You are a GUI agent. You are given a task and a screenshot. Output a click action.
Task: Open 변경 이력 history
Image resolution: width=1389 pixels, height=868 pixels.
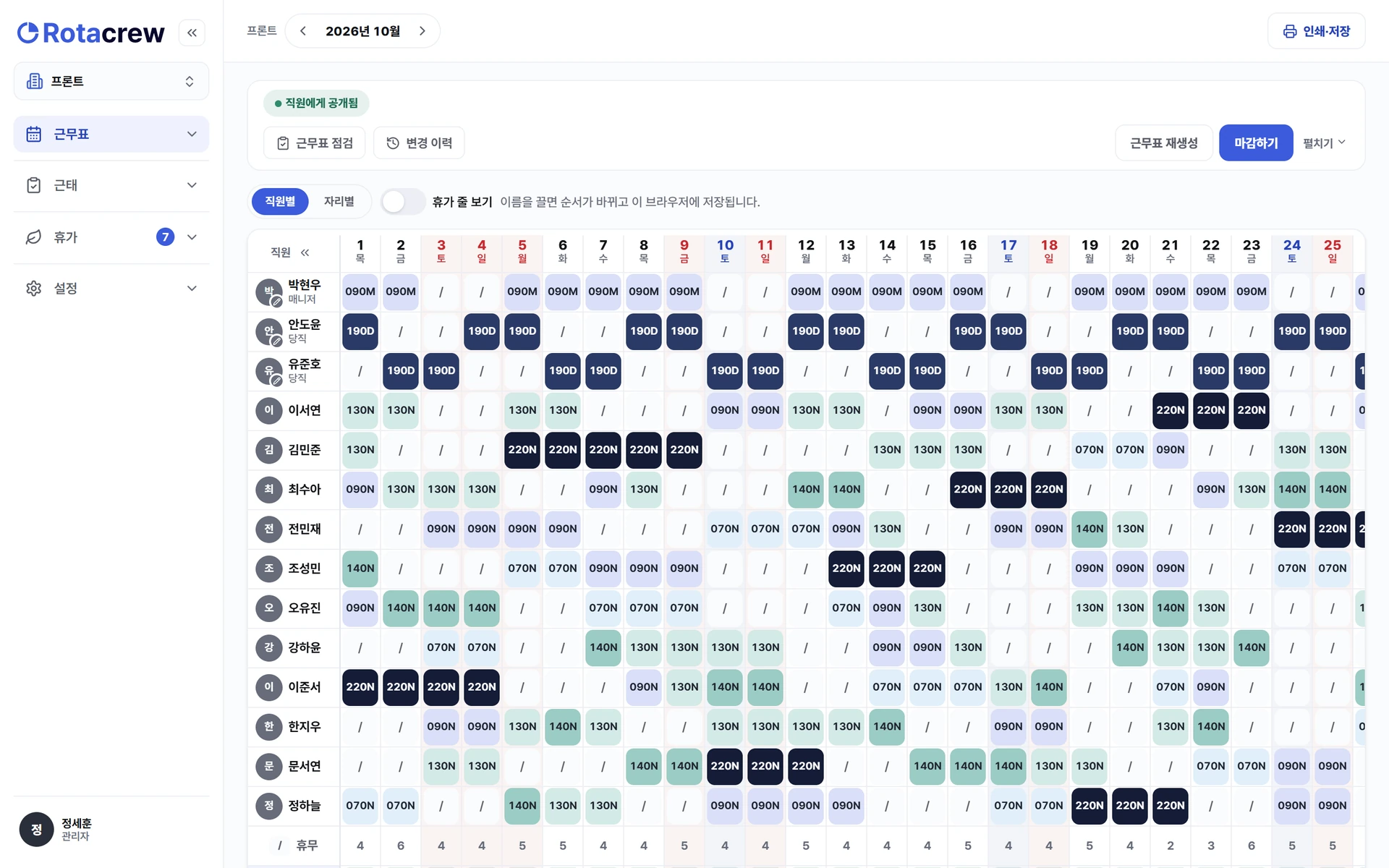click(x=419, y=143)
